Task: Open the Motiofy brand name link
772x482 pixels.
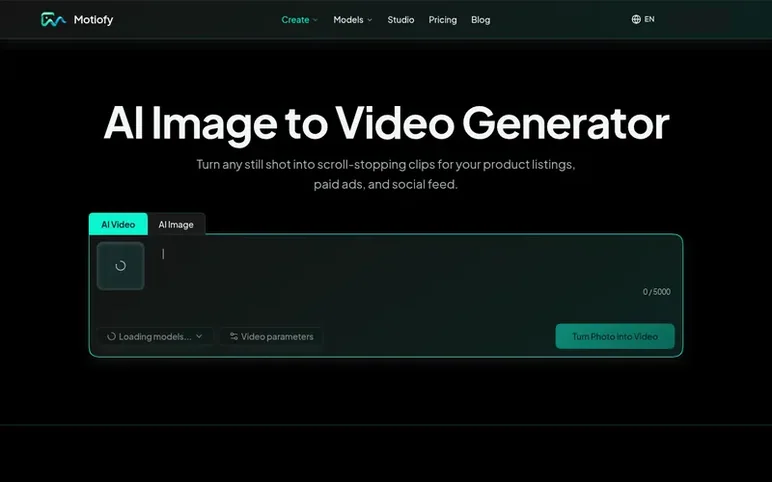Action: [x=93, y=20]
